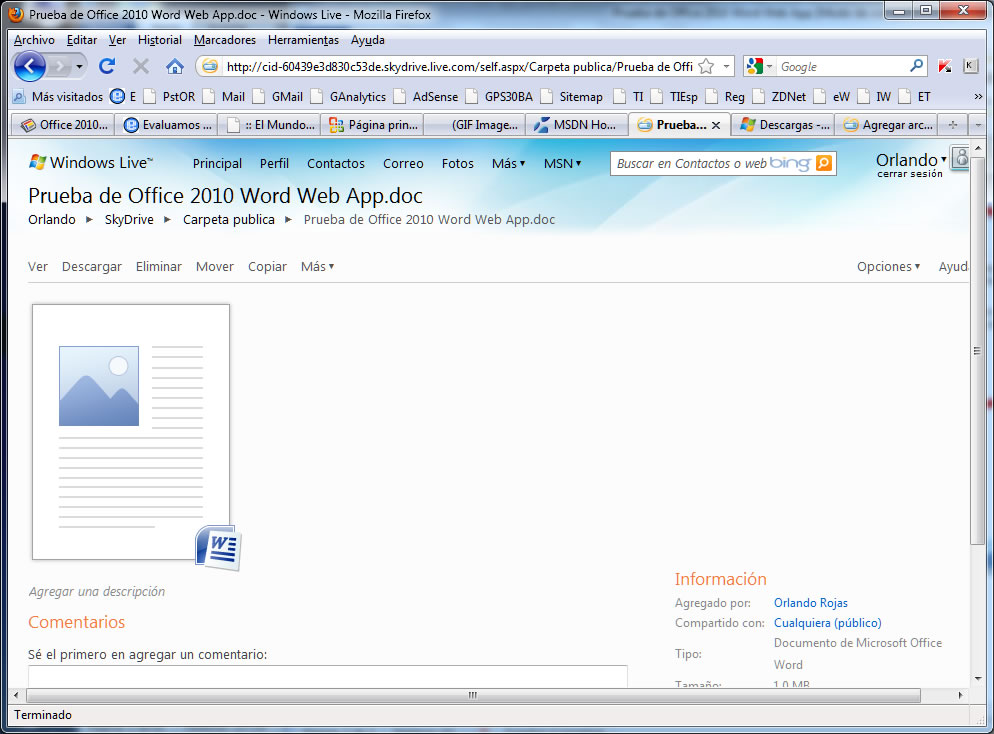This screenshot has width=994, height=734.
Task: Expand the Más menu in Windows Live header
Action: (x=508, y=164)
